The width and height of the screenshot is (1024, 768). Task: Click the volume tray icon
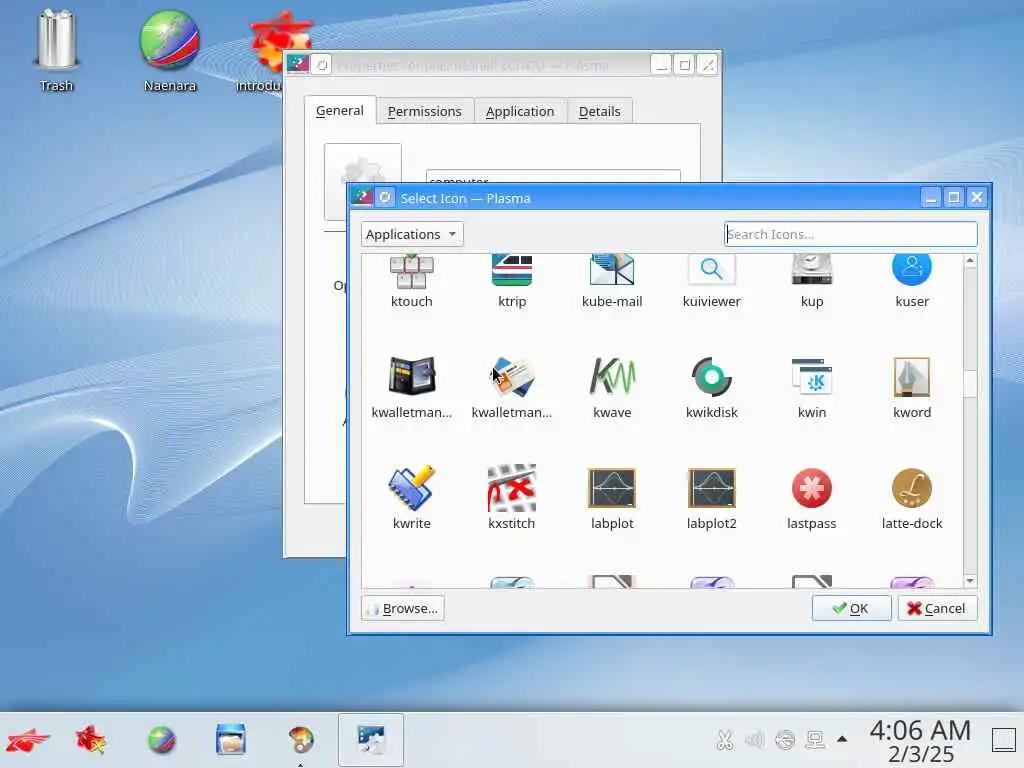tap(754, 740)
